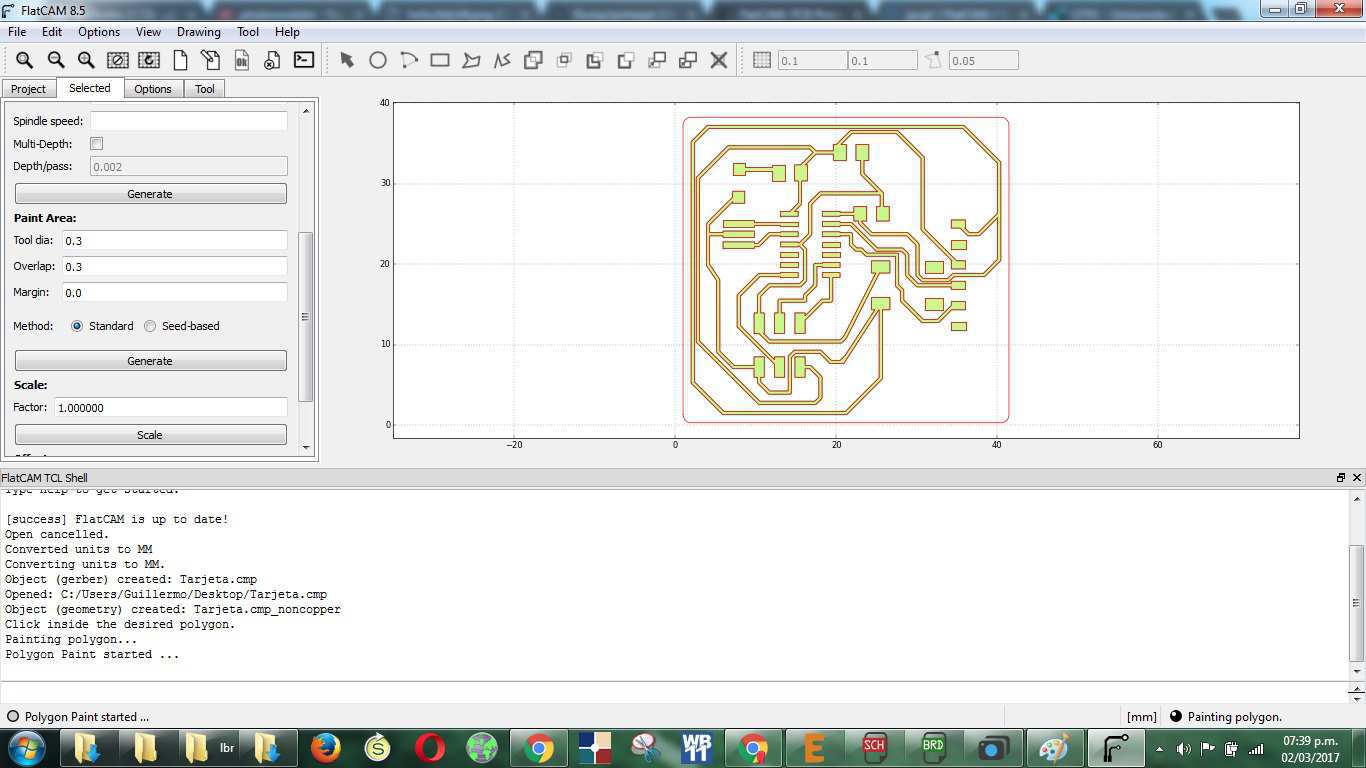Switch to the Project tab
The height and width of the screenshot is (768, 1366).
28,89
